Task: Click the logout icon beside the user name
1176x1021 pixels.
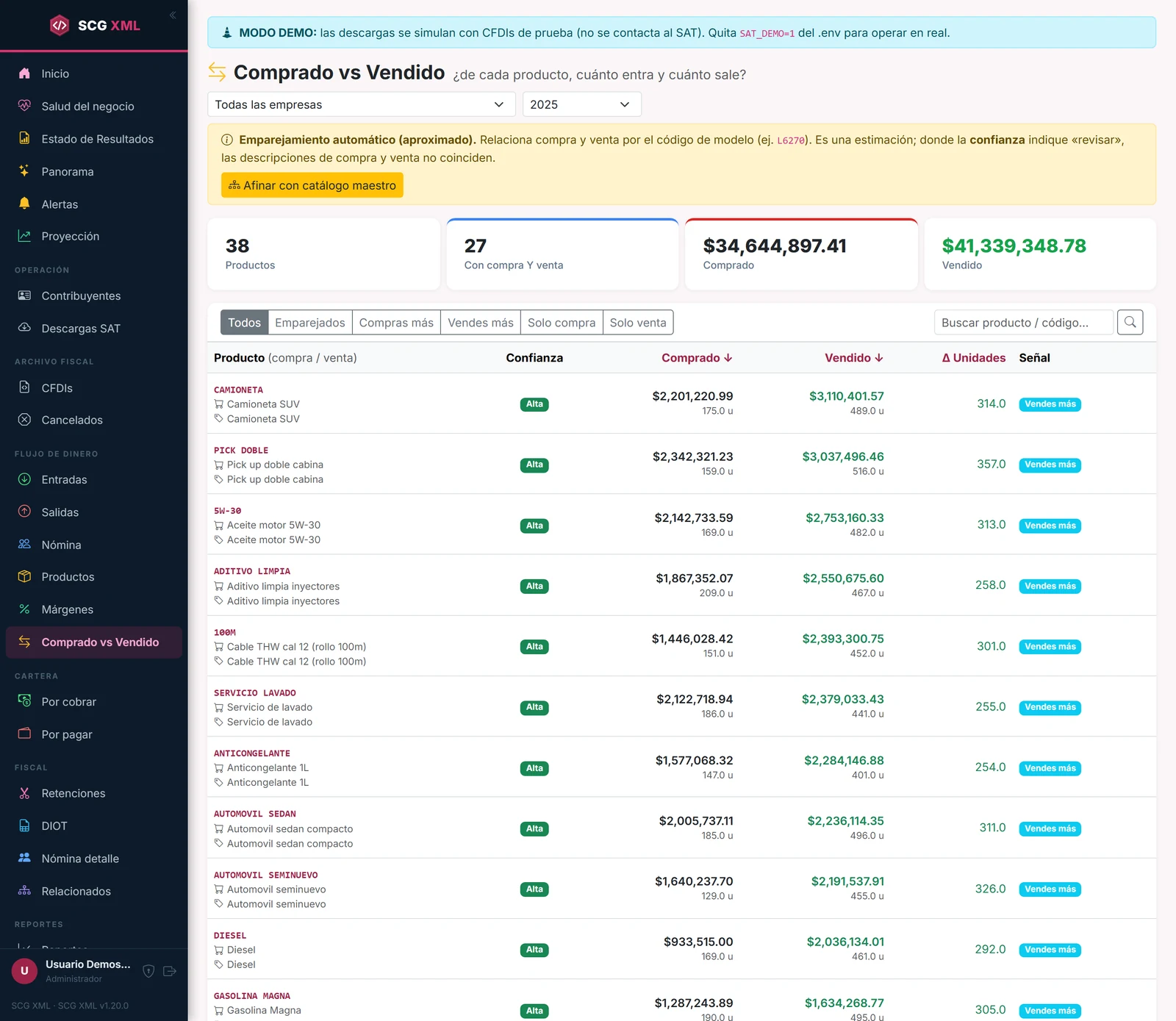Action: [170, 971]
